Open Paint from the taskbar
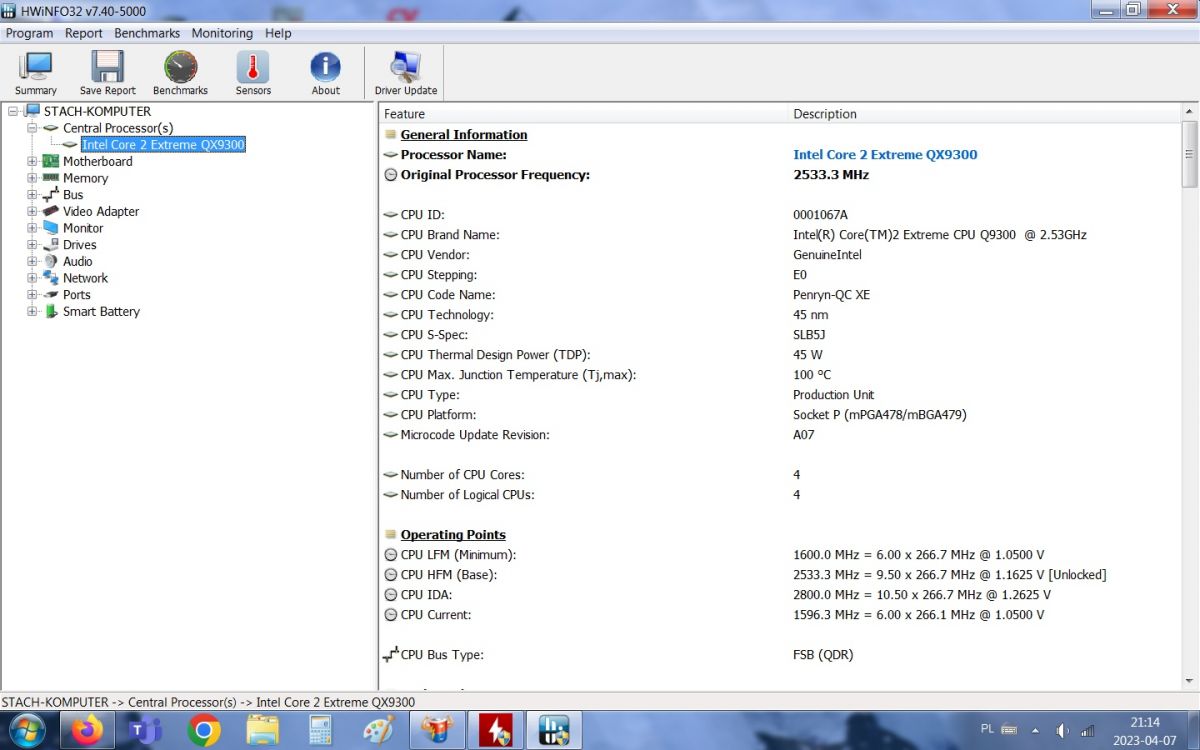The height and width of the screenshot is (750, 1200). tap(378, 731)
